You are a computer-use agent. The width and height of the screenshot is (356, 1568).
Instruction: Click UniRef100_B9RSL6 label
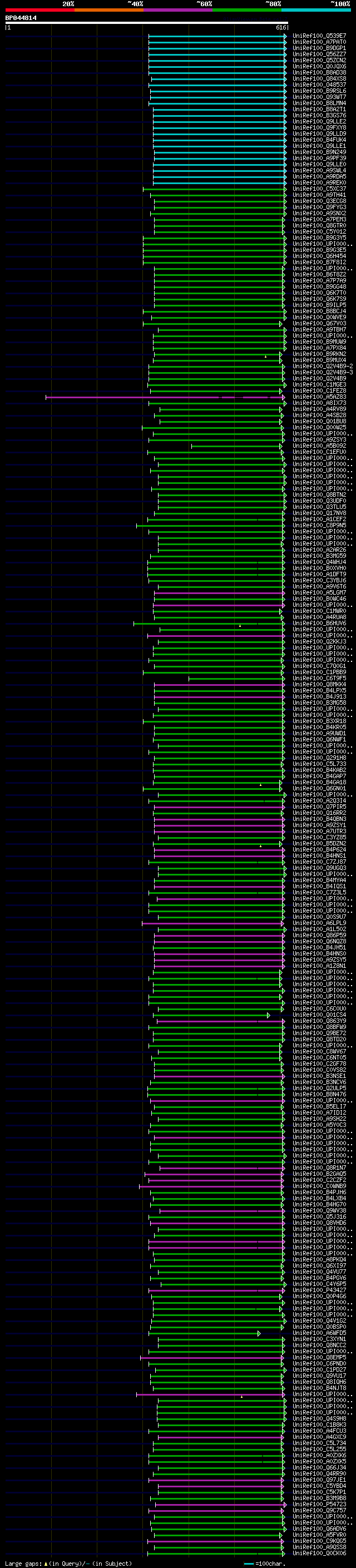click(319, 91)
